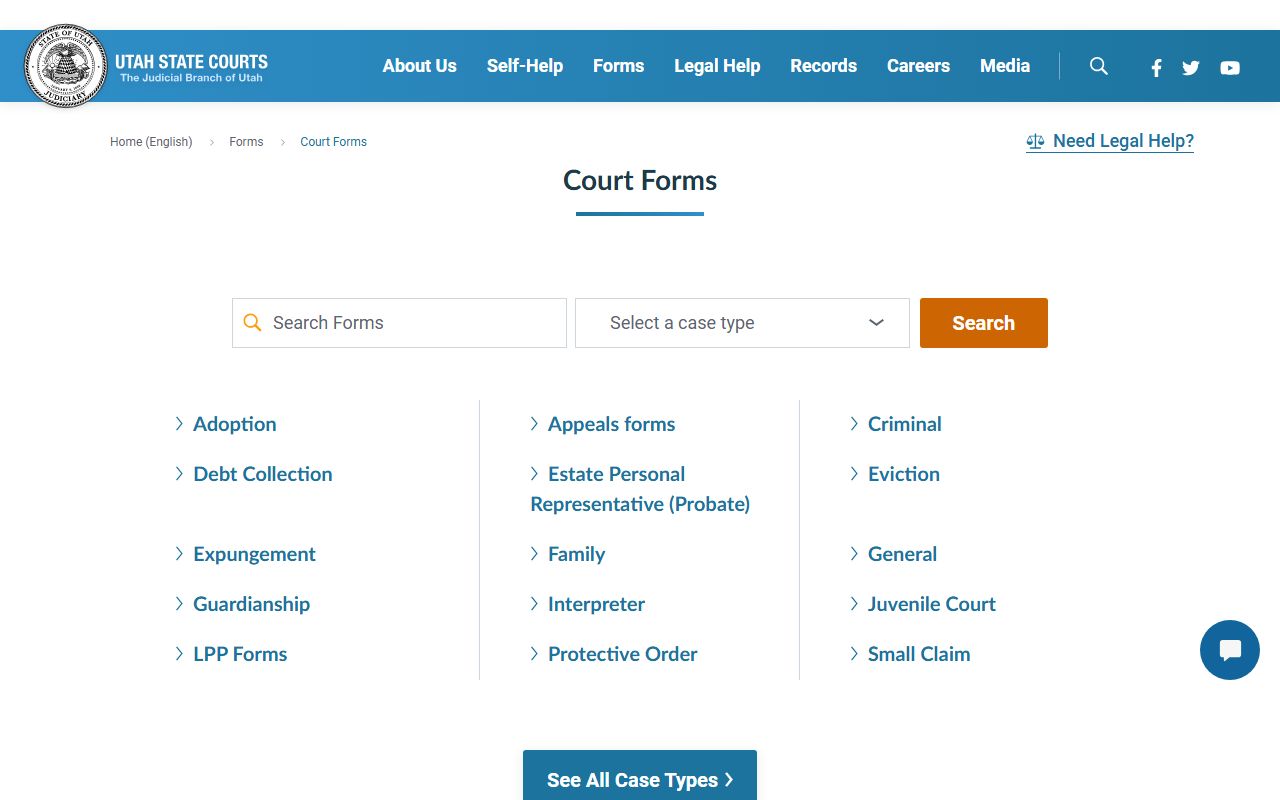Open Estate Personal Representative (Probate) forms
This screenshot has width=1280, height=800.
[x=640, y=489]
